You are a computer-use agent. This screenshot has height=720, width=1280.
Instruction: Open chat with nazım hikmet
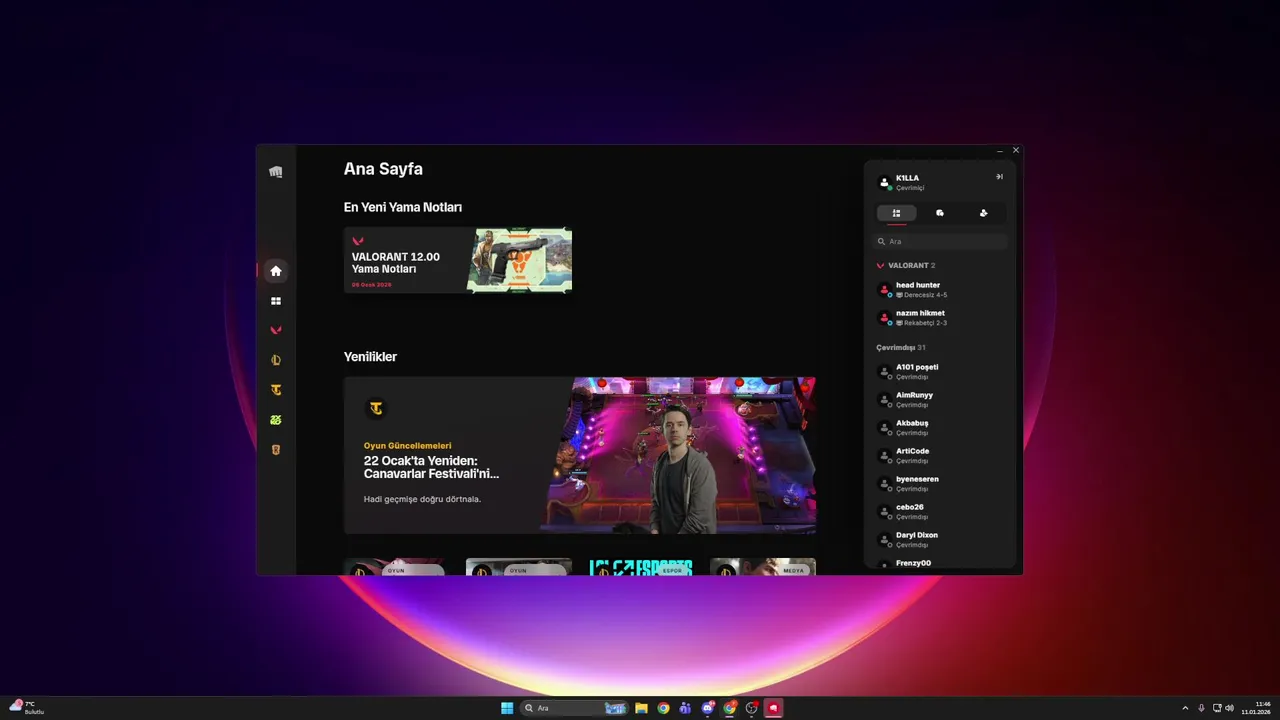tap(940, 318)
